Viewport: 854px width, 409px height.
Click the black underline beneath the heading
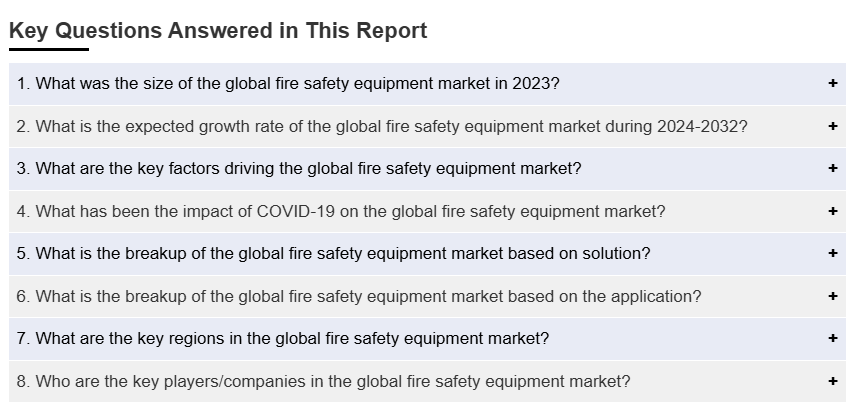click(49, 49)
